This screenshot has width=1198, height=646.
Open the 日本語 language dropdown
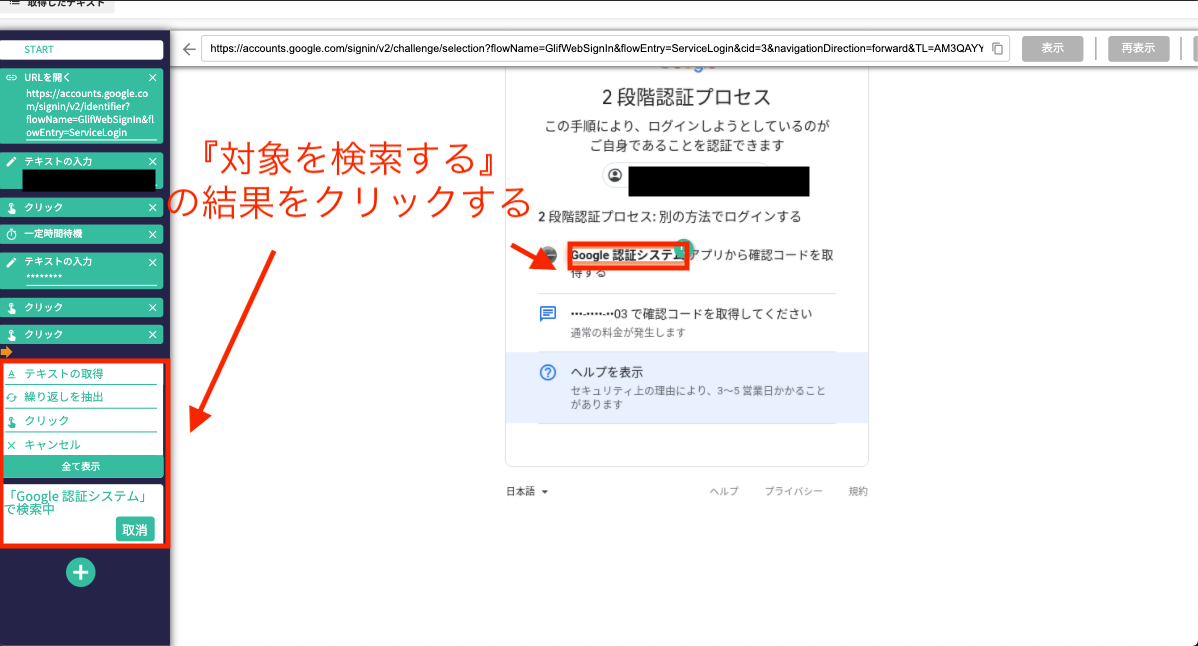point(527,491)
